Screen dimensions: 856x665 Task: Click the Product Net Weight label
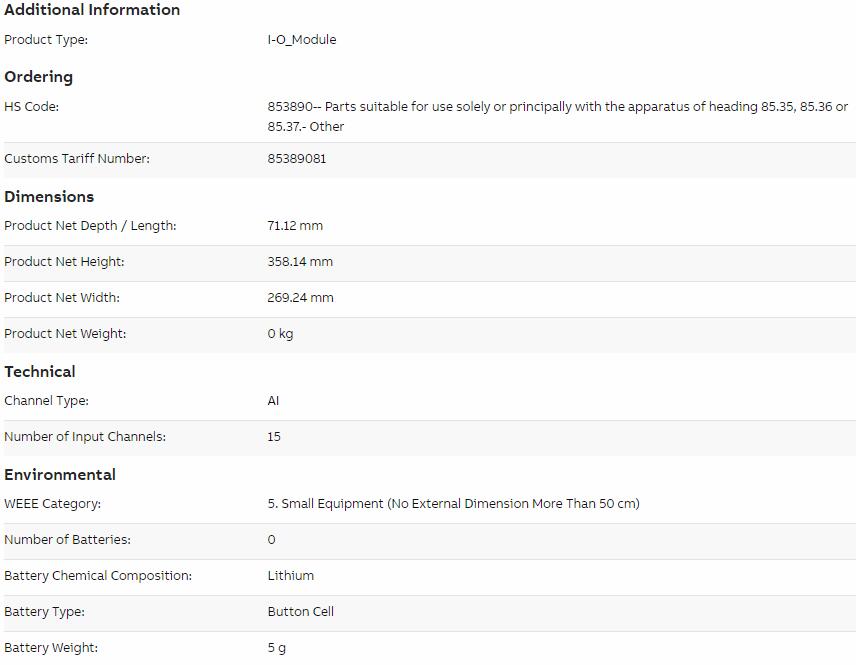[65, 334]
